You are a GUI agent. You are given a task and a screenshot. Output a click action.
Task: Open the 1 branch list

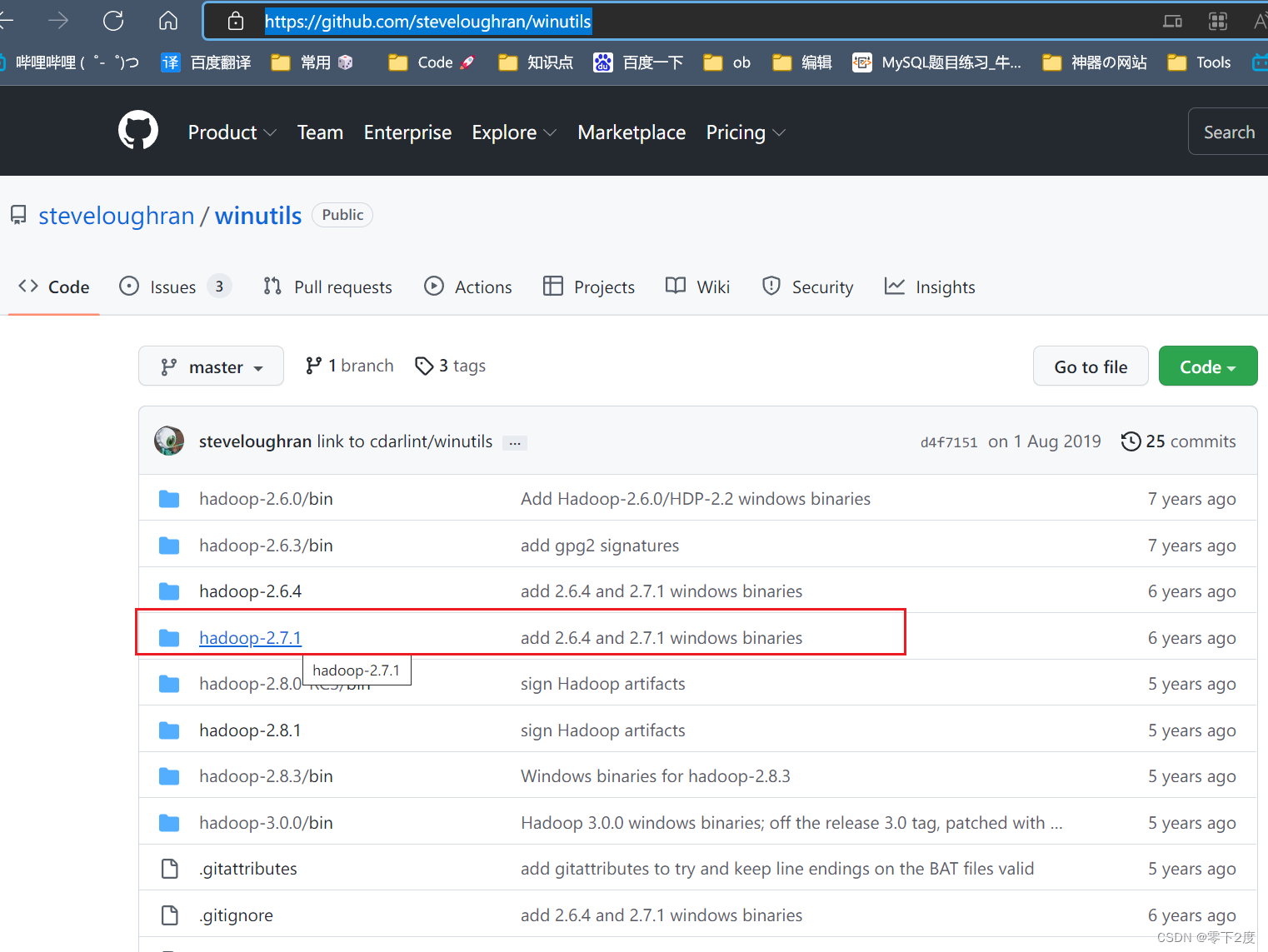pyautogui.click(x=349, y=366)
